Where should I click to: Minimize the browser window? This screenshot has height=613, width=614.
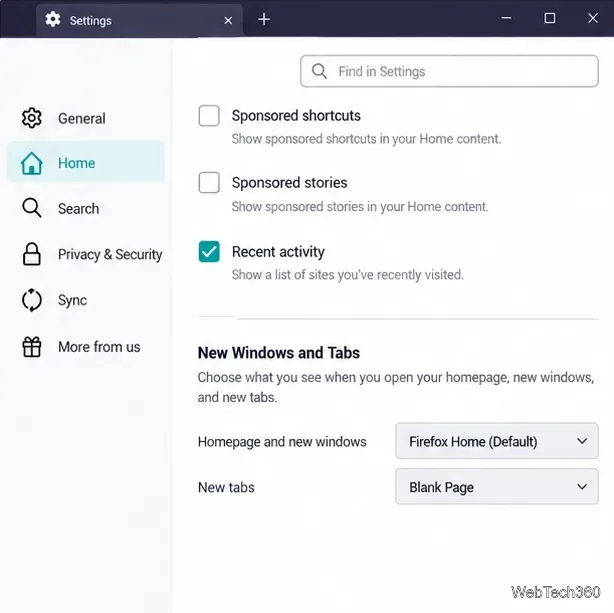click(x=506, y=18)
